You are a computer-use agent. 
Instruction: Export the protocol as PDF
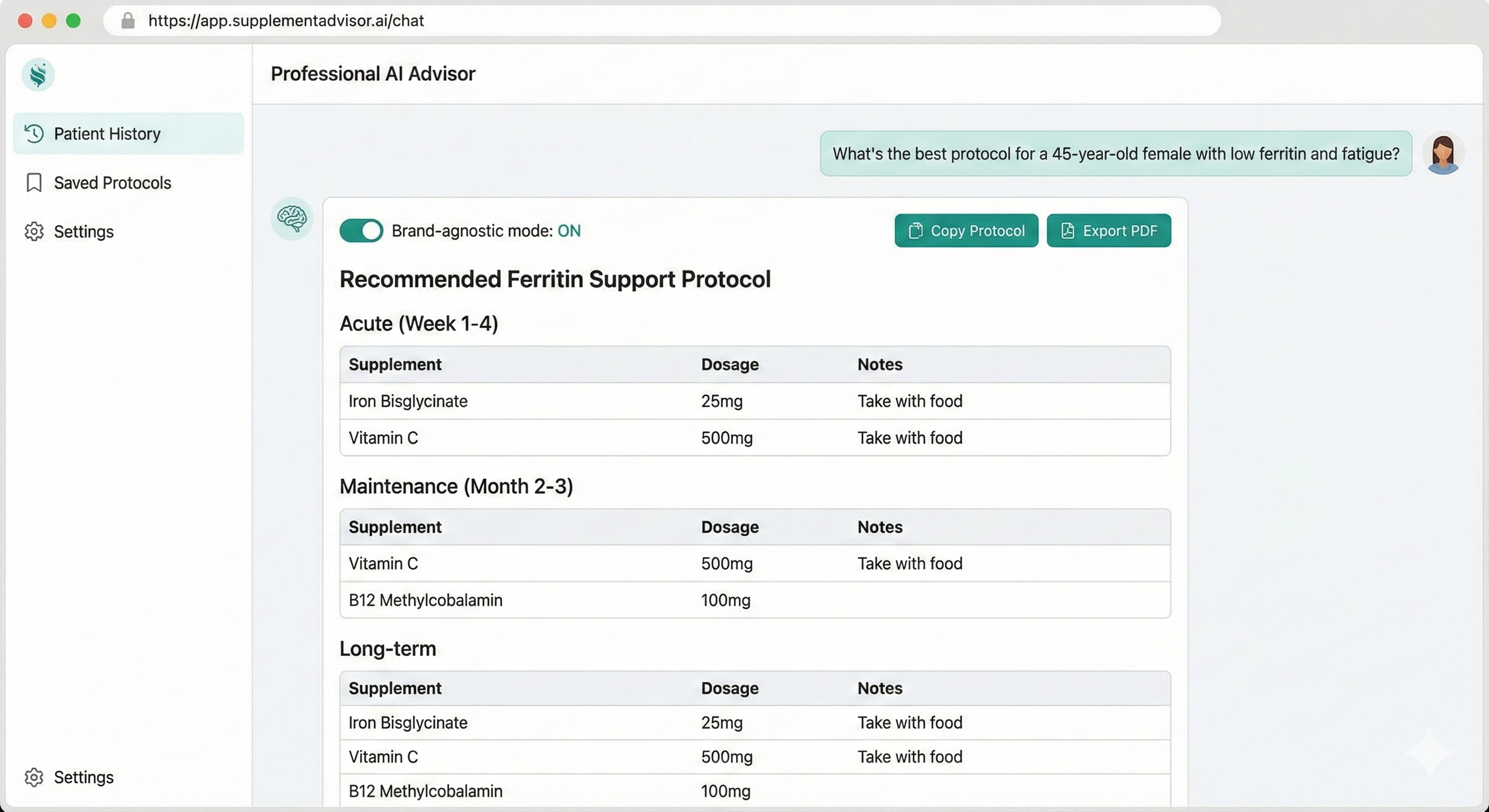click(1109, 230)
